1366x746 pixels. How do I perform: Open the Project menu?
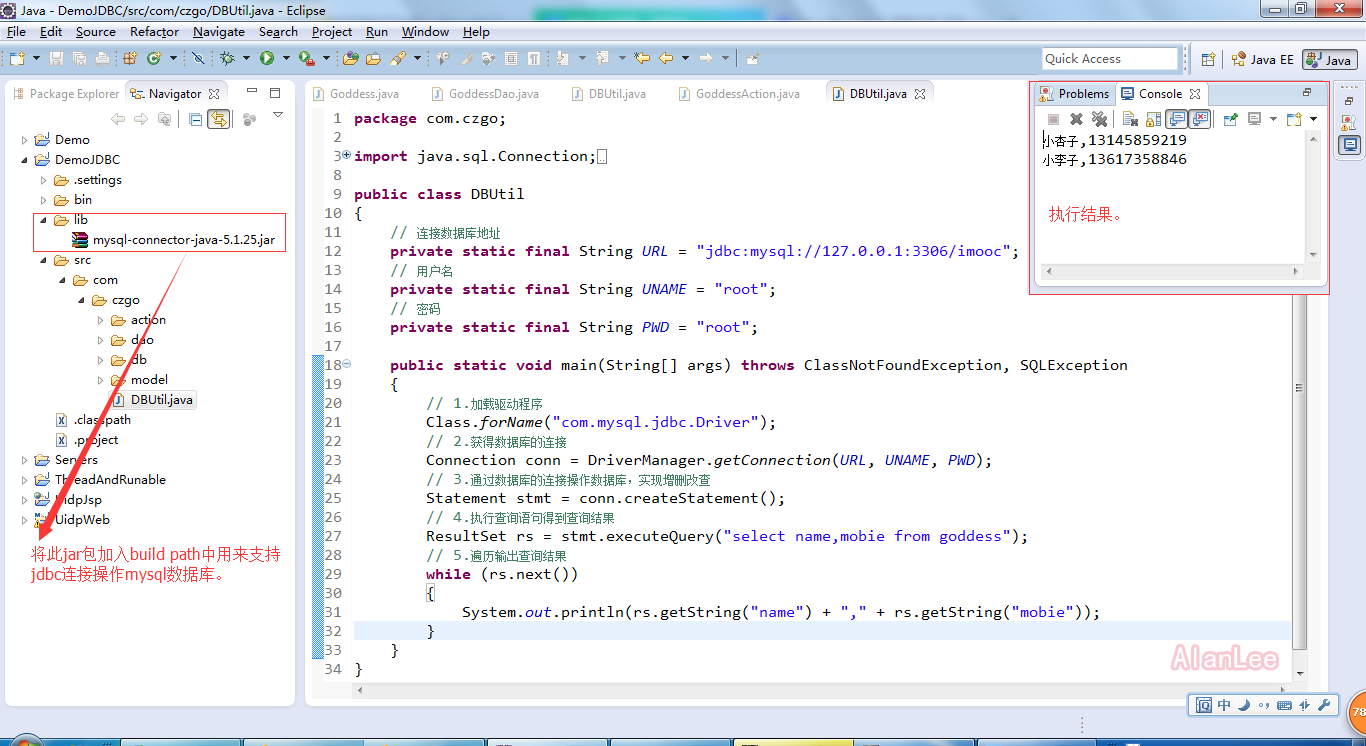click(332, 31)
